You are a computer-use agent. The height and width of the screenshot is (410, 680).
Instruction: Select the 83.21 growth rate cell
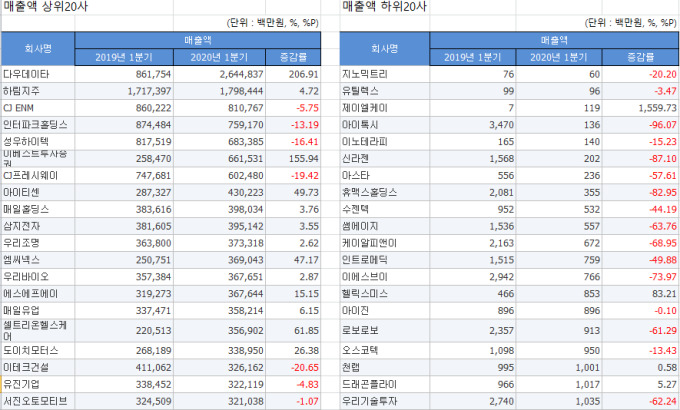tap(641, 294)
